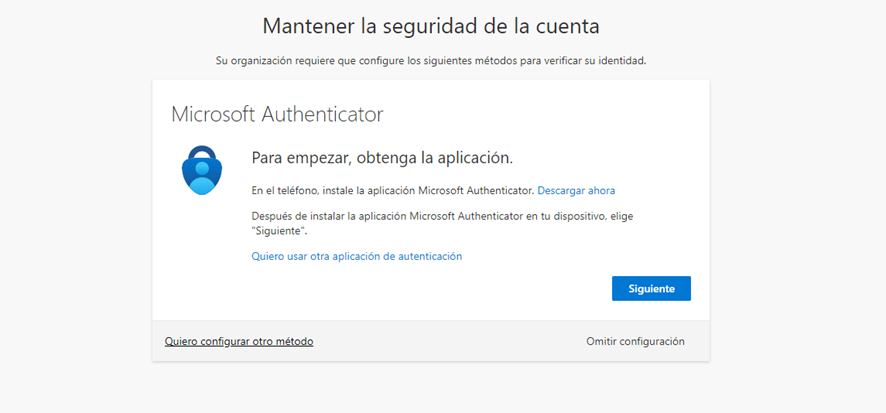Click Omitir configuración

click(635, 341)
